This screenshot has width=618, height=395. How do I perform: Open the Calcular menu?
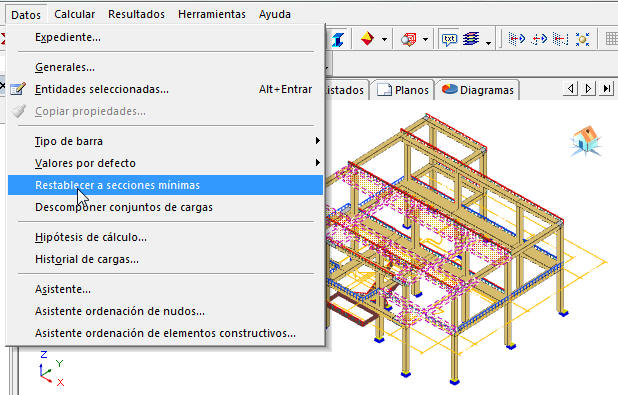[74, 14]
